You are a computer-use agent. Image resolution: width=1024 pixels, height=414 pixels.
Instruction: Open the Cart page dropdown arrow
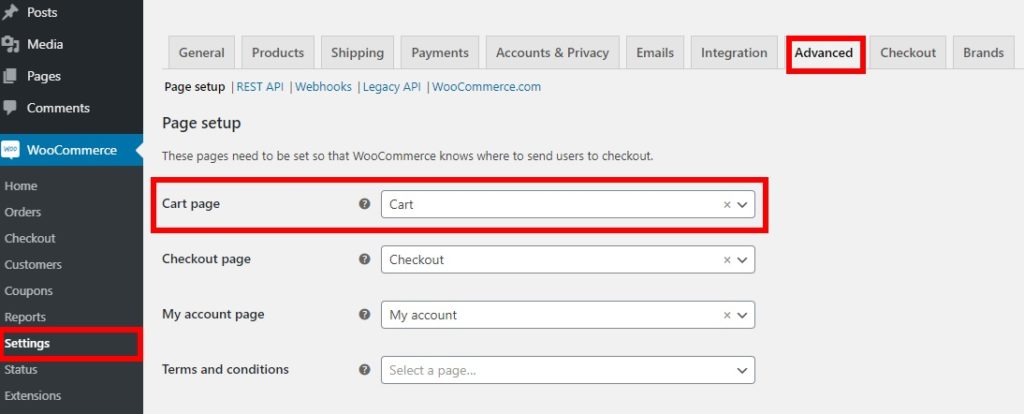(742, 204)
